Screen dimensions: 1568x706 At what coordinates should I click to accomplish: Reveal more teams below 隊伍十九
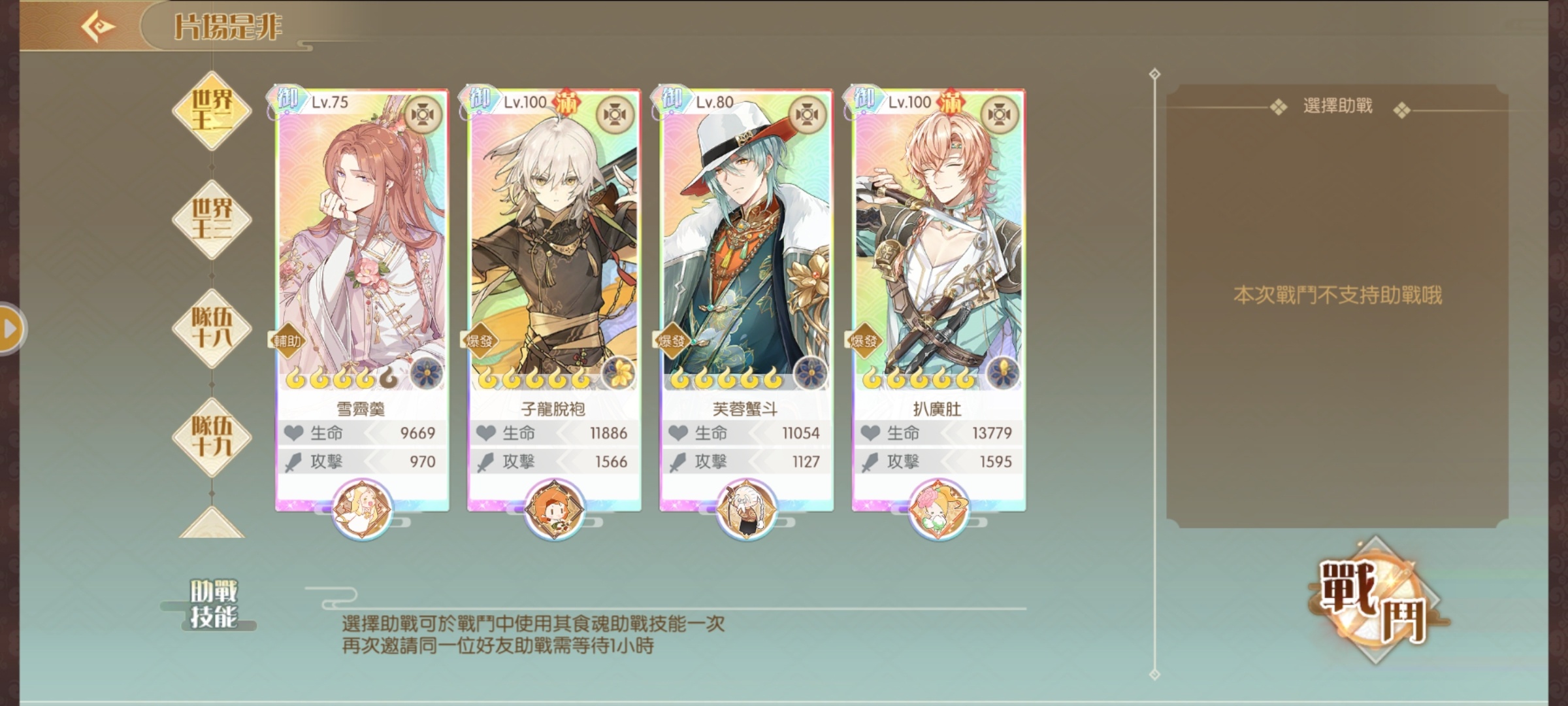(212, 523)
